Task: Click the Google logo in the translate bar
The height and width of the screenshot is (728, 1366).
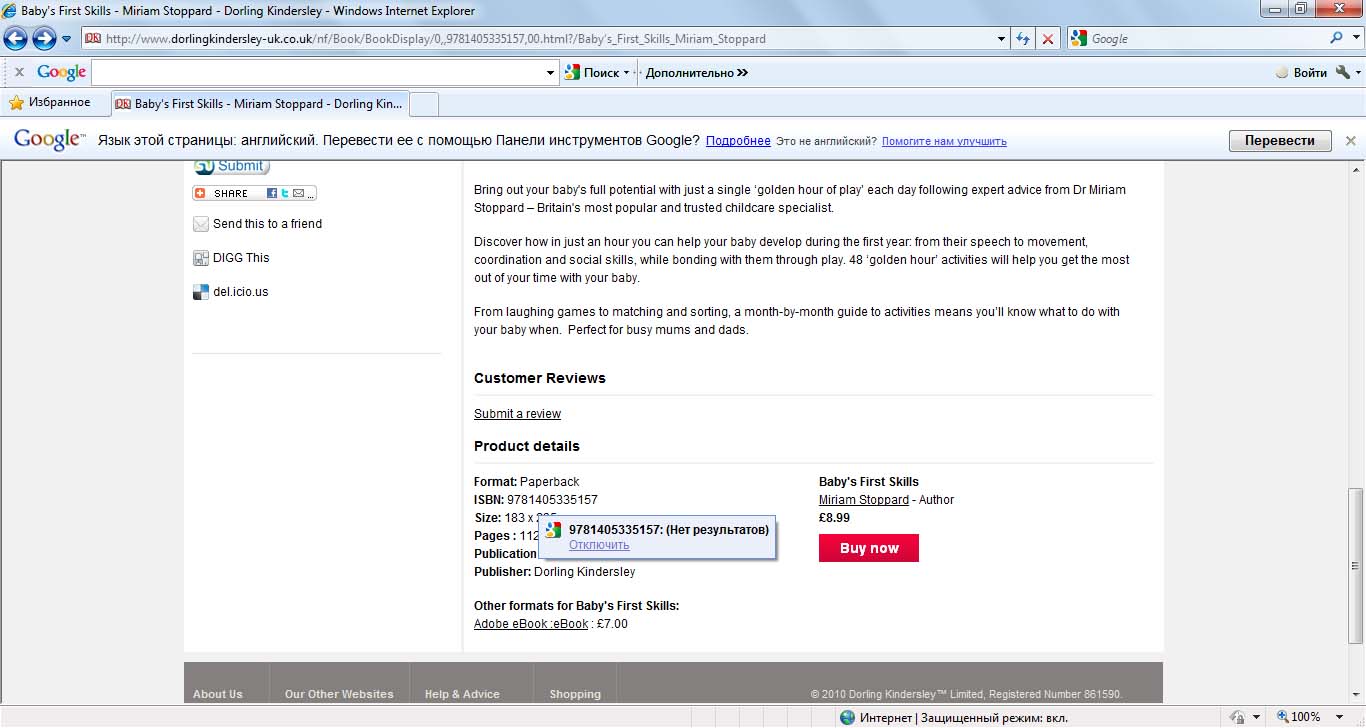Action: point(49,140)
